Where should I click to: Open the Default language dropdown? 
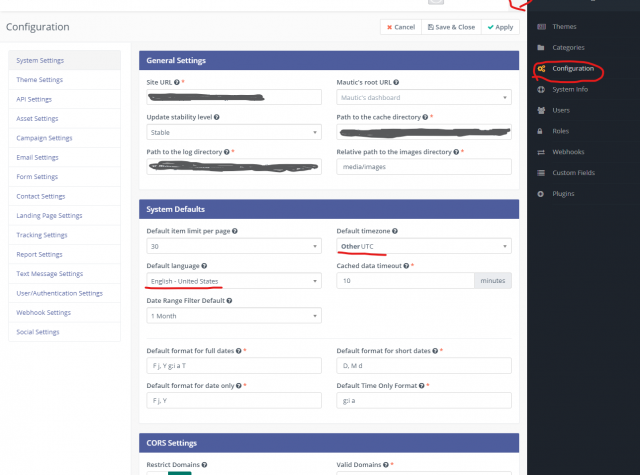pyautogui.click(x=233, y=282)
